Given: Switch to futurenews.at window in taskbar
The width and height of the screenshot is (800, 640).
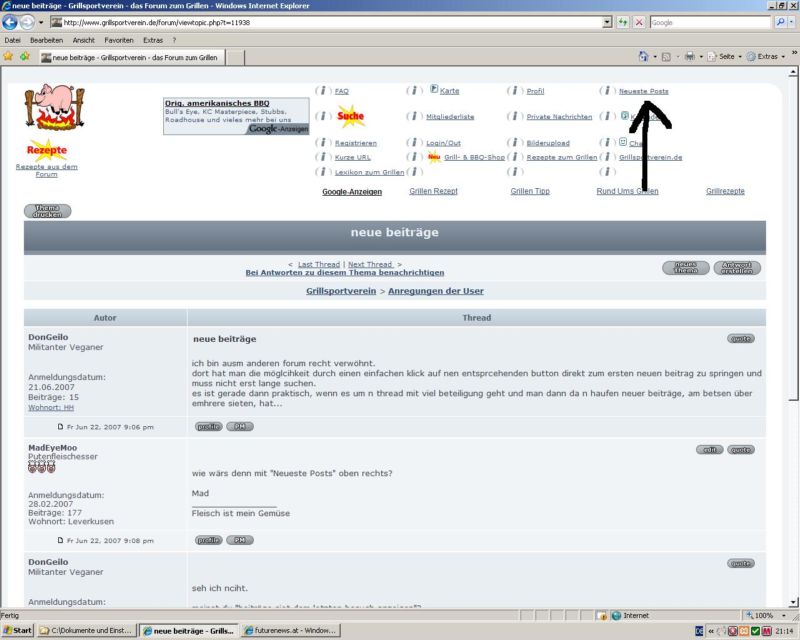Looking at the screenshot, I should coord(291,630).
